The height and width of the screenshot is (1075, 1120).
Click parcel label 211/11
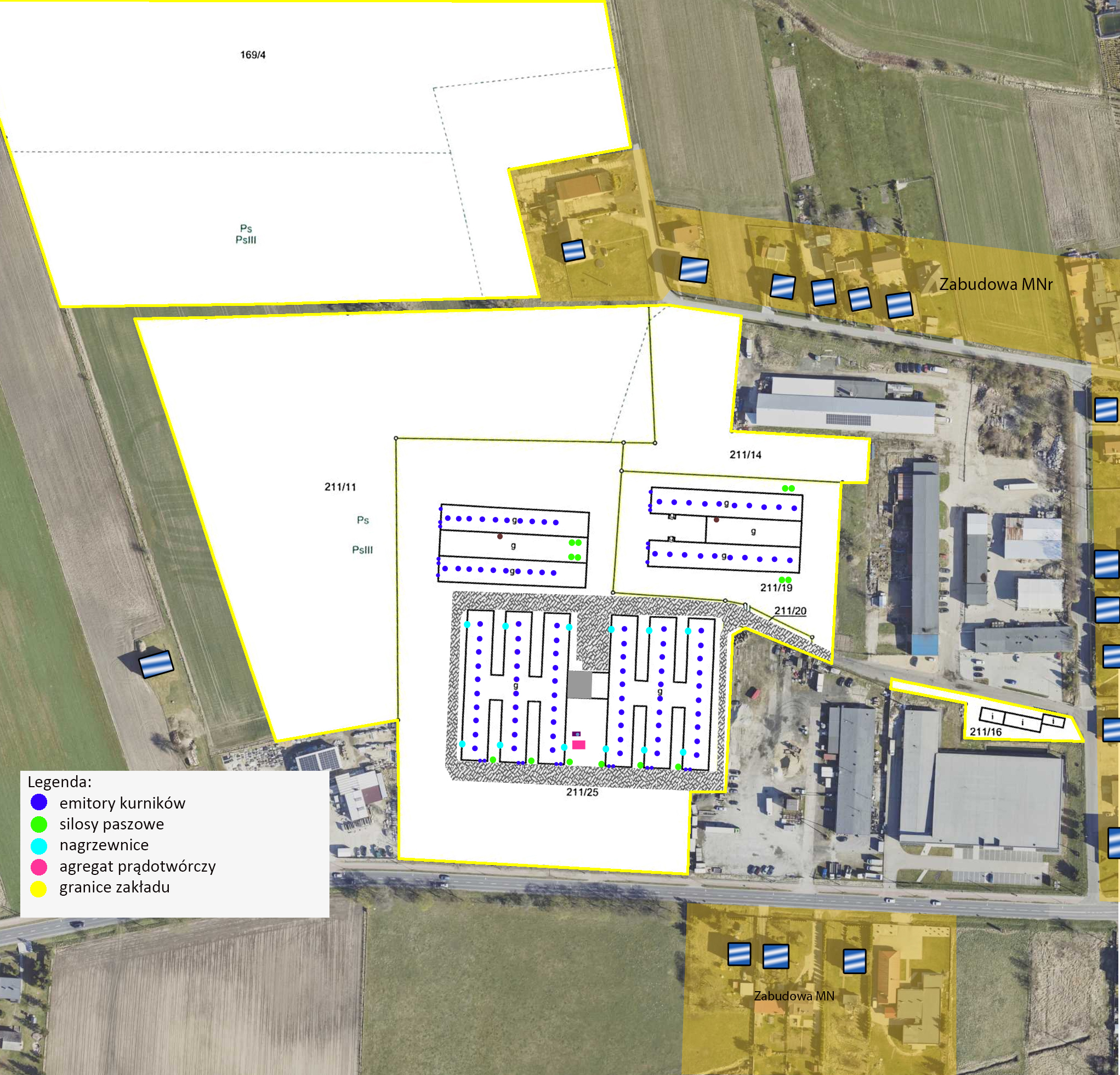(340, 487)
